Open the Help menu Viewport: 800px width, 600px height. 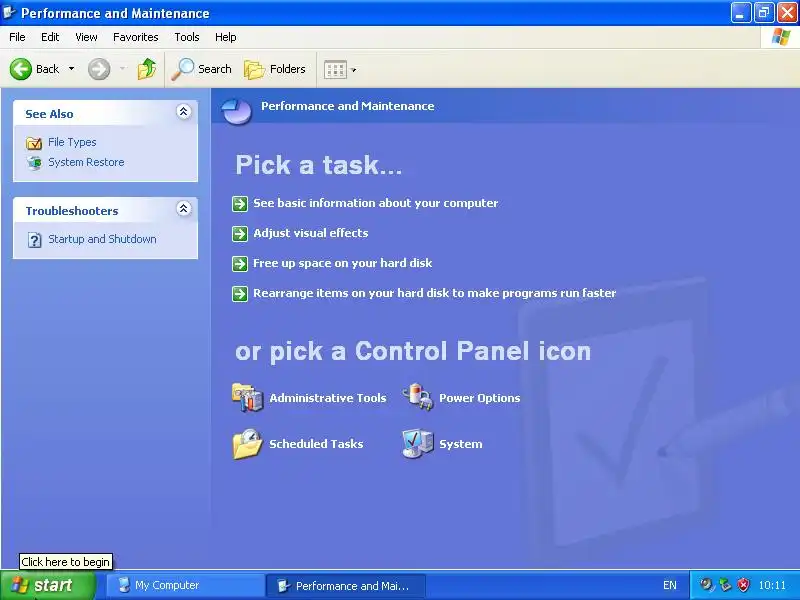tap(226, 37)
